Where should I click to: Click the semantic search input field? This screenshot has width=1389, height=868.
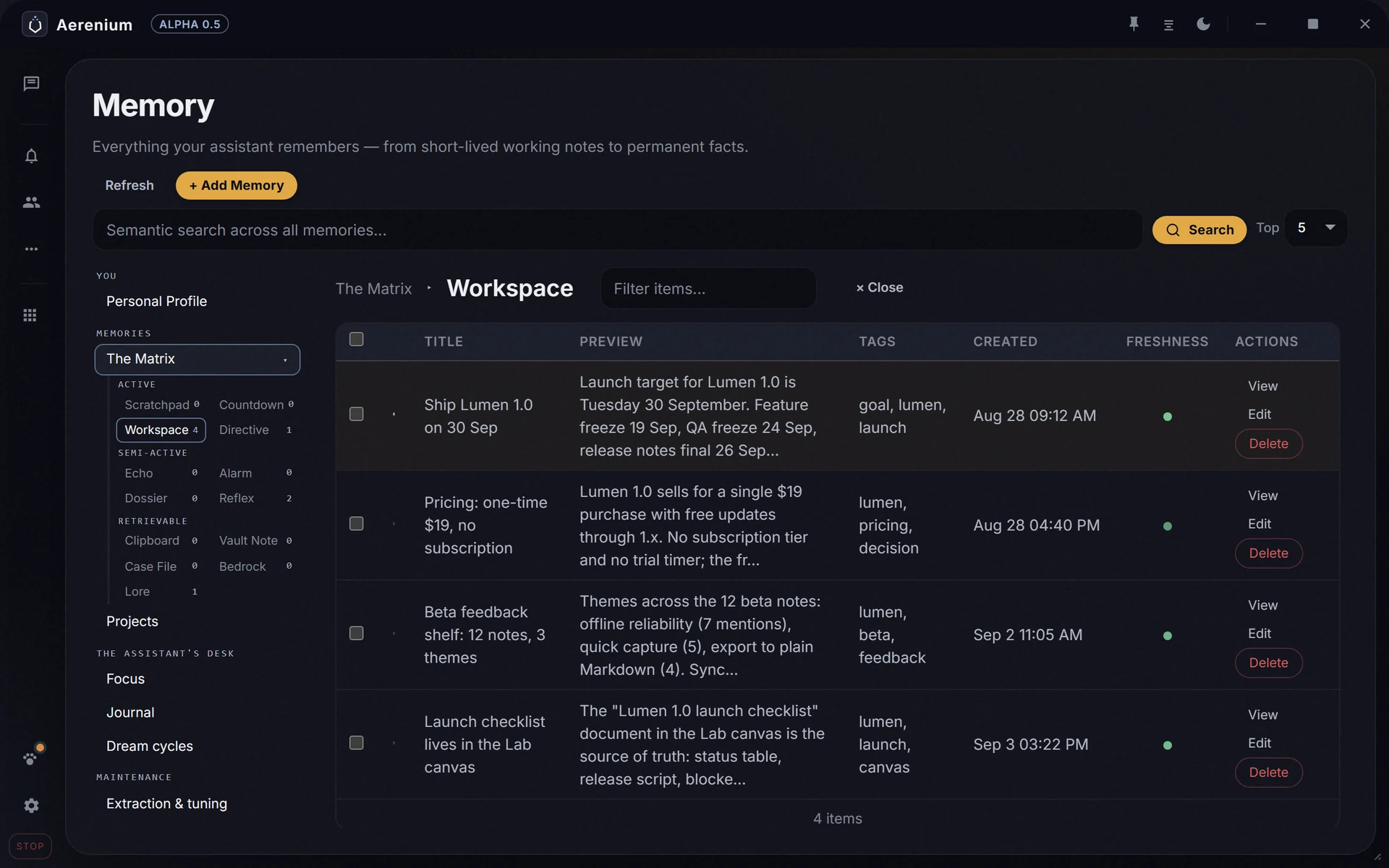tap(618, 230)
